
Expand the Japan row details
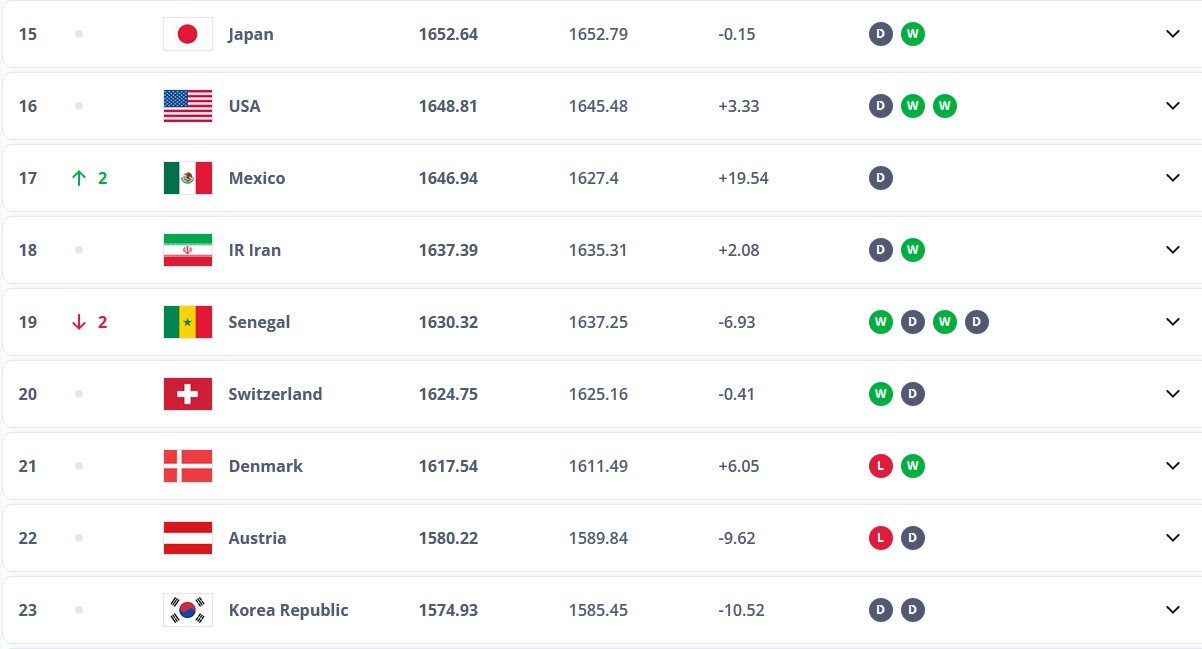1173,34
